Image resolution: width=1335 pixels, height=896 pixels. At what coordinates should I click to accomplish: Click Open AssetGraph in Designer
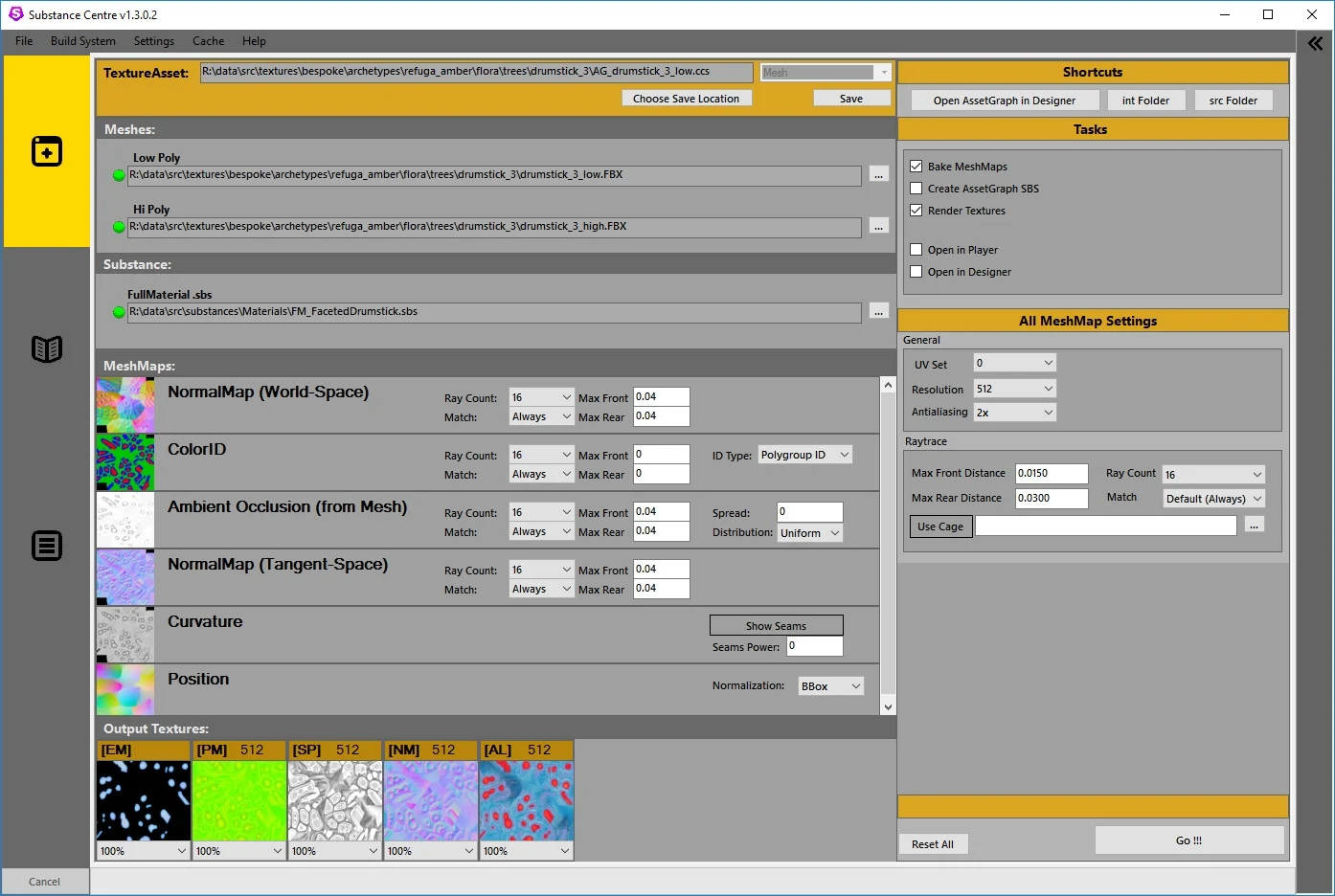coord(1004,101)
